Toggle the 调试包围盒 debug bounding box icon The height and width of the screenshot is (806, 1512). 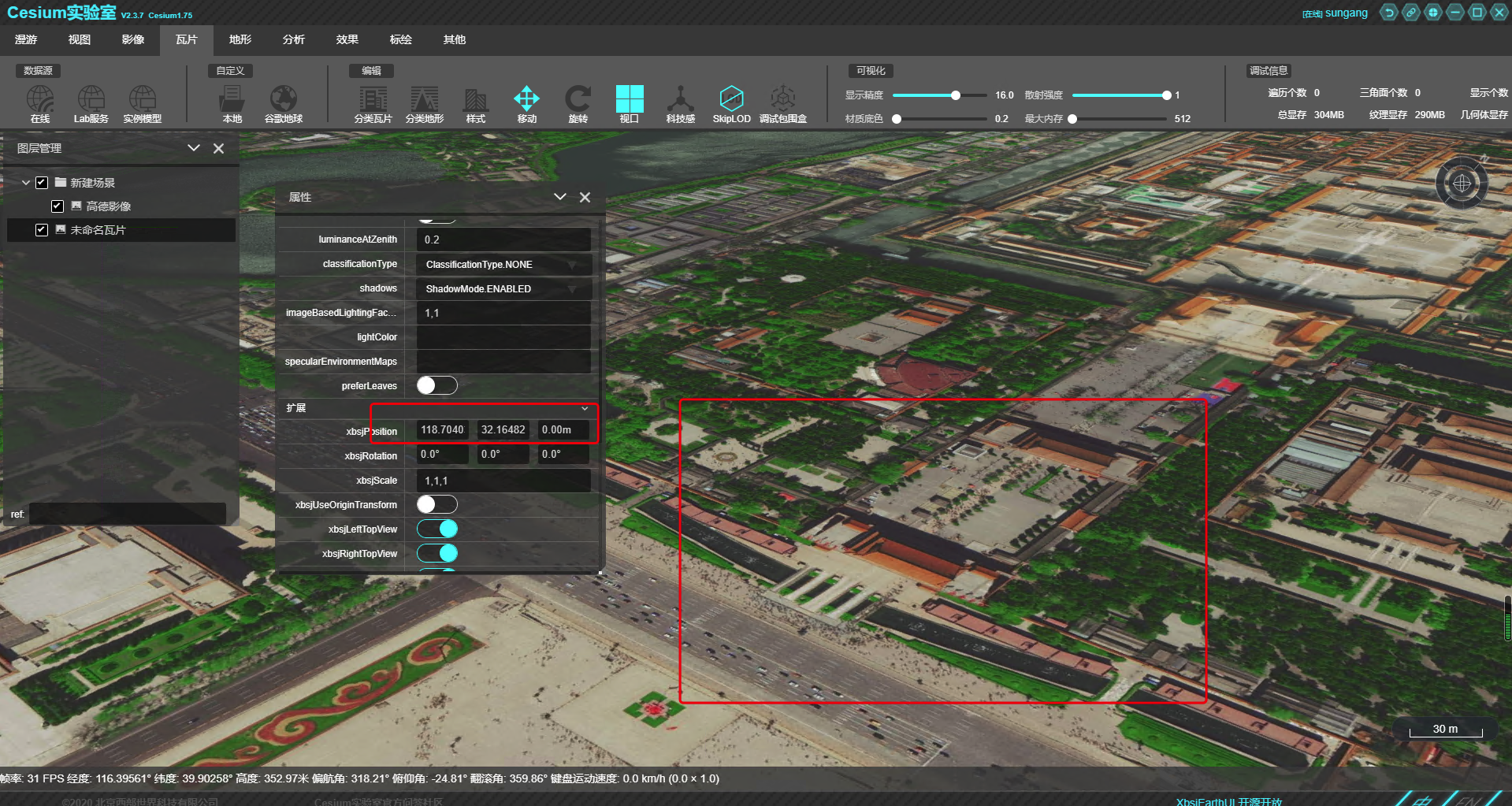pyautogui.click(x=782, y=100)
